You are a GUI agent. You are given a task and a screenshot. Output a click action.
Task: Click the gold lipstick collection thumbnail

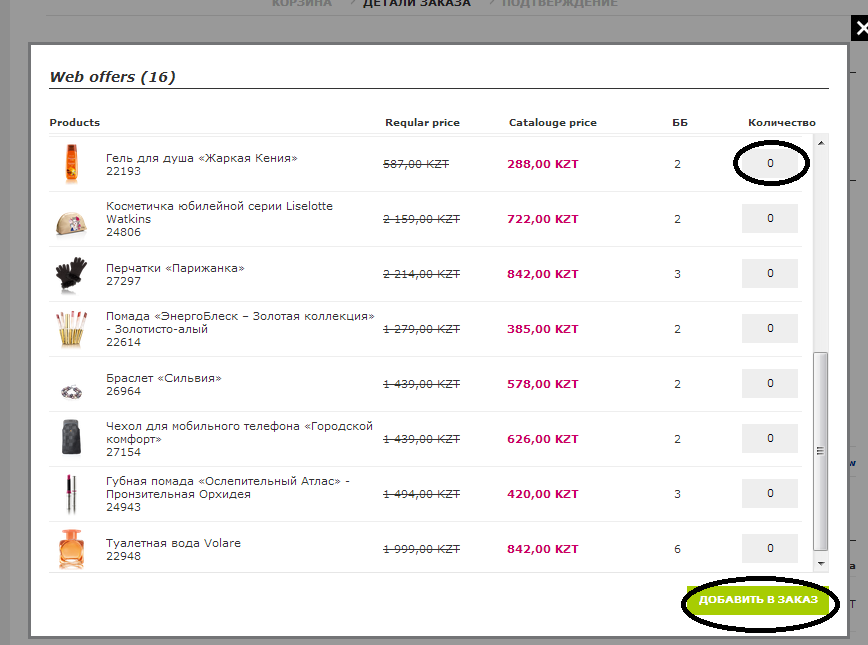pyautogui.click(x=71, y=329)
